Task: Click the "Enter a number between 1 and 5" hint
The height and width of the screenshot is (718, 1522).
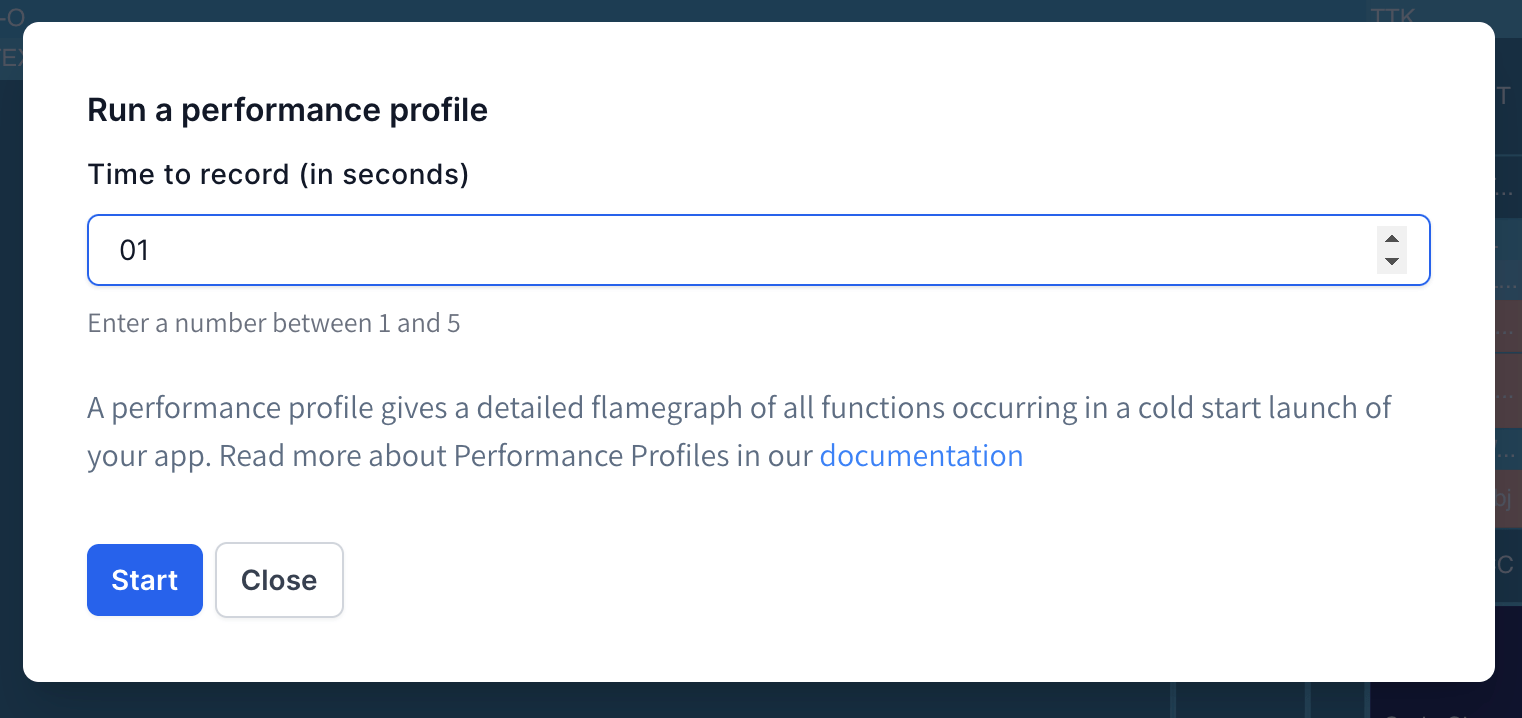Action: (273, 323)
